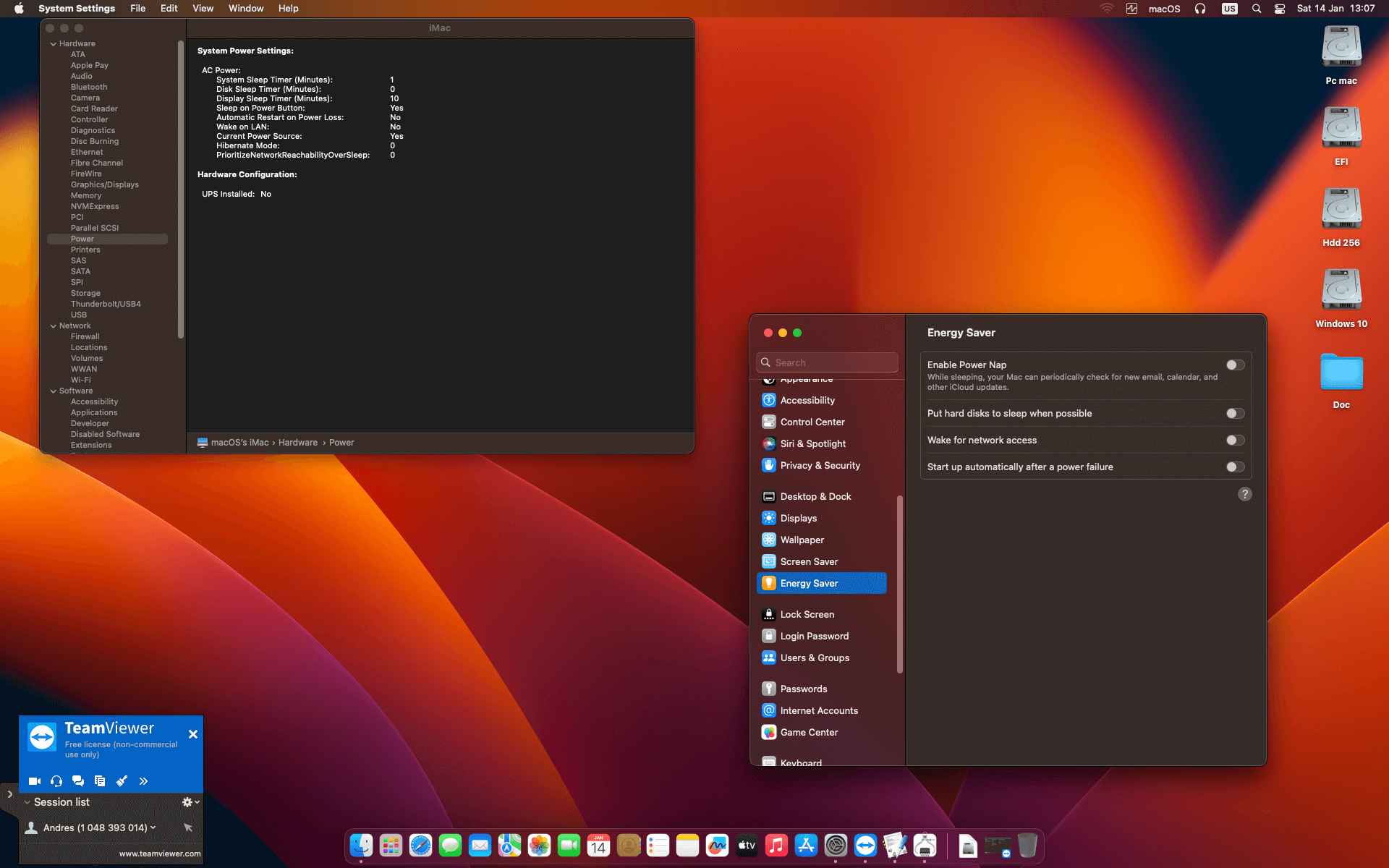
Task: Open the TeamViewer gear settings dropdown
Action: (x=190, y=802)
